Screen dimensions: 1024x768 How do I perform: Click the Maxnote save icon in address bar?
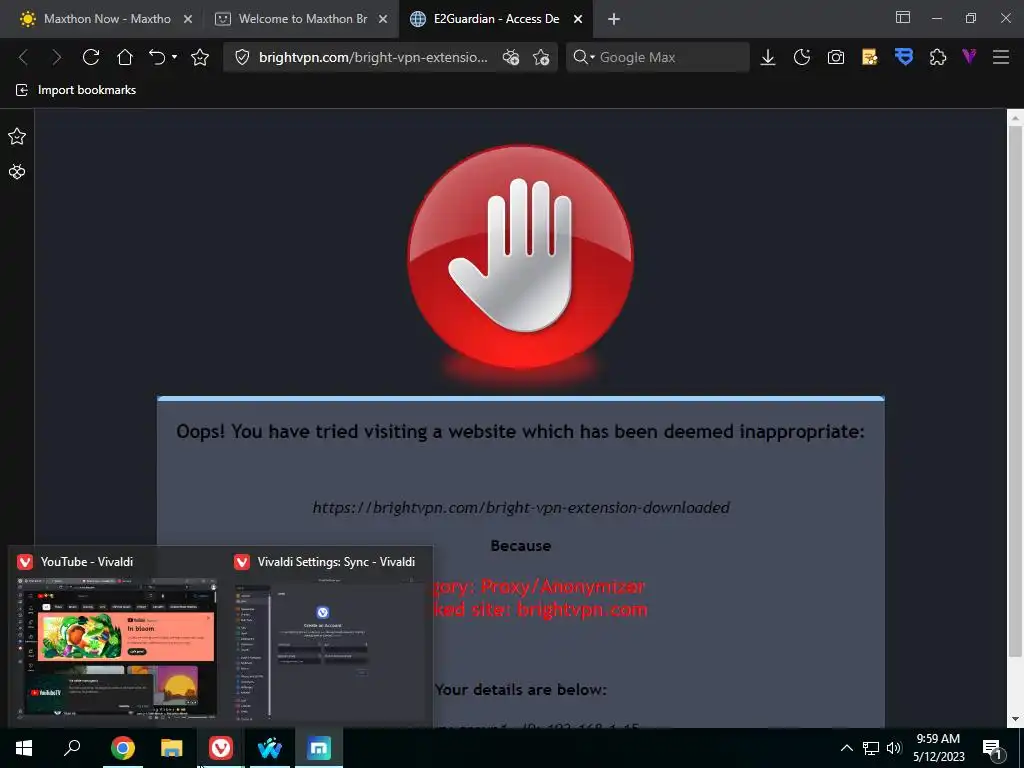(x=511, y=57)
